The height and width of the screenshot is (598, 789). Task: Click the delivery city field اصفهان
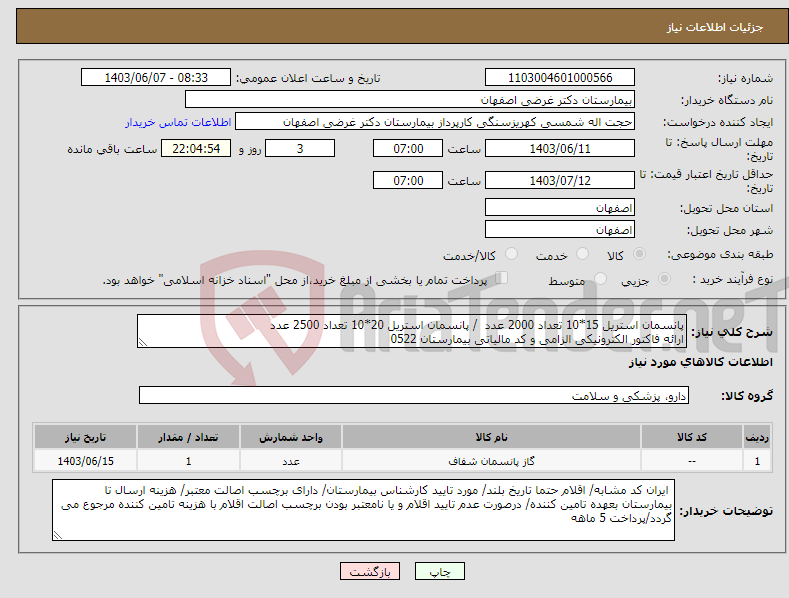560,230
